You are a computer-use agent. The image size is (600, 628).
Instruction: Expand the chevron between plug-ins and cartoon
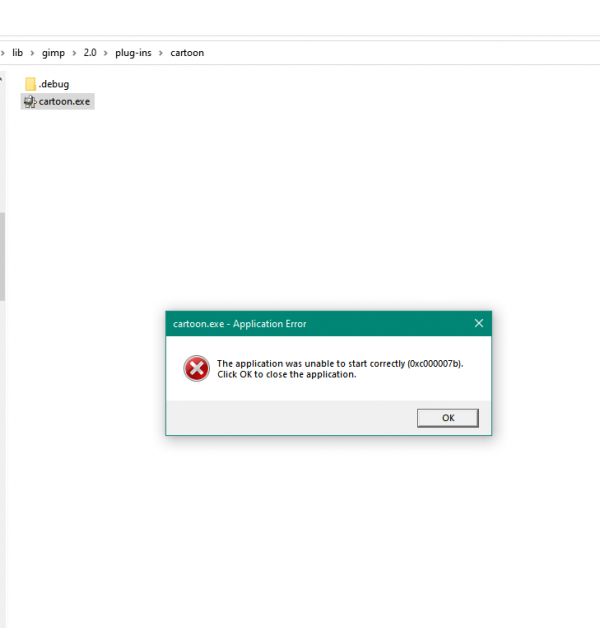coord(161,53)
